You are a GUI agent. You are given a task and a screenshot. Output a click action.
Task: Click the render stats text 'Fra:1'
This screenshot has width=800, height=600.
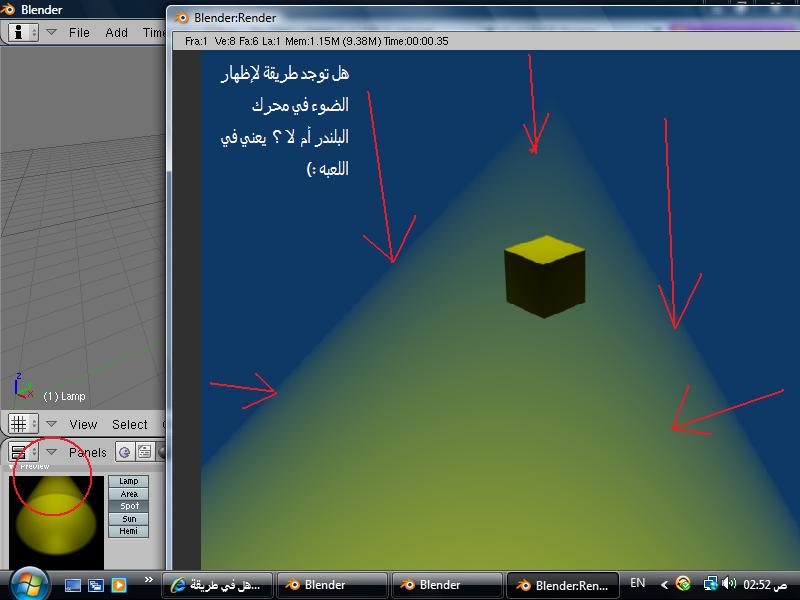point(196,41)
